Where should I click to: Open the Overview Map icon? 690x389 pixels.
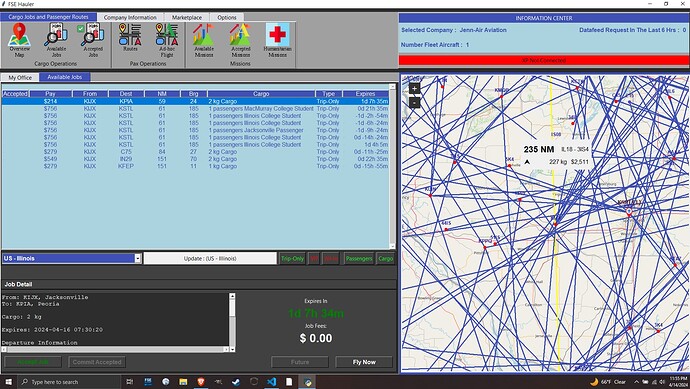[19, 40]
